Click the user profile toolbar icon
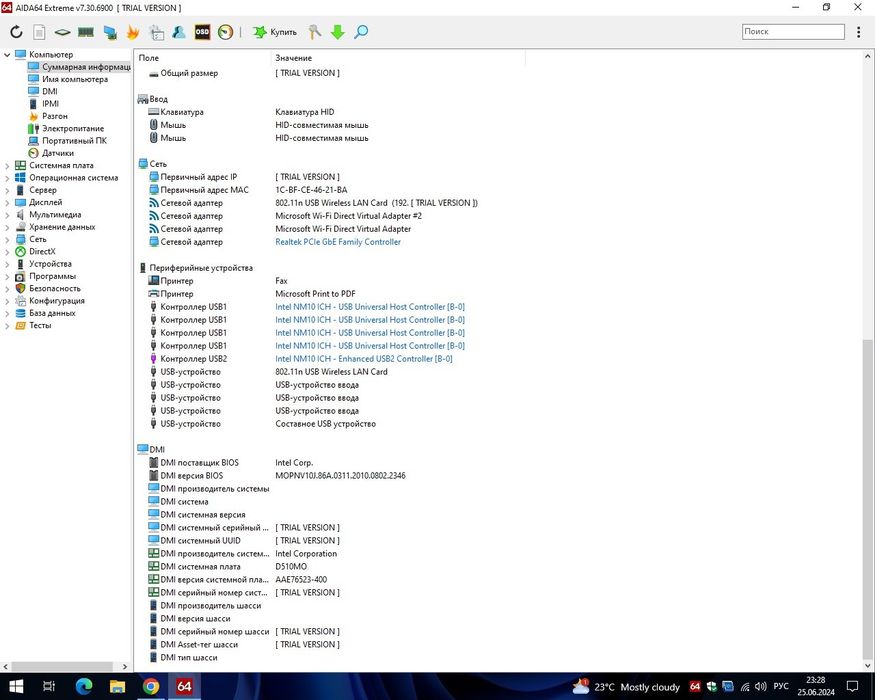875x700 pixels. point(179,32)
